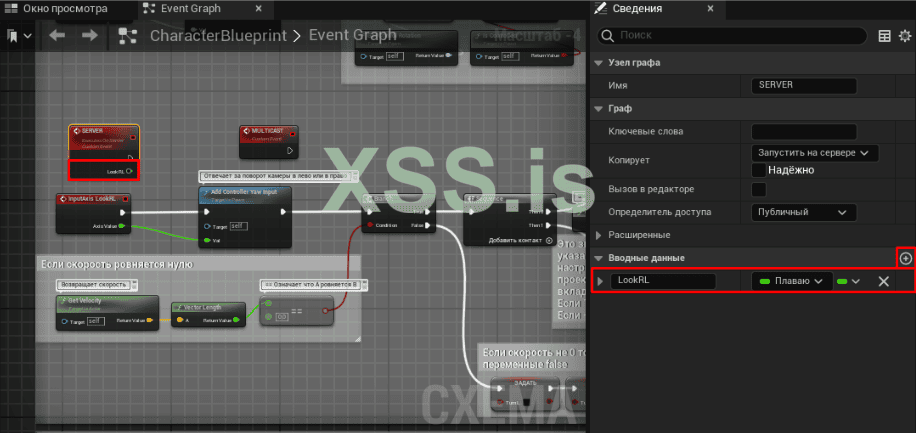Go back with the left arrow
The image size is (916, 433).
coord(57,36)
